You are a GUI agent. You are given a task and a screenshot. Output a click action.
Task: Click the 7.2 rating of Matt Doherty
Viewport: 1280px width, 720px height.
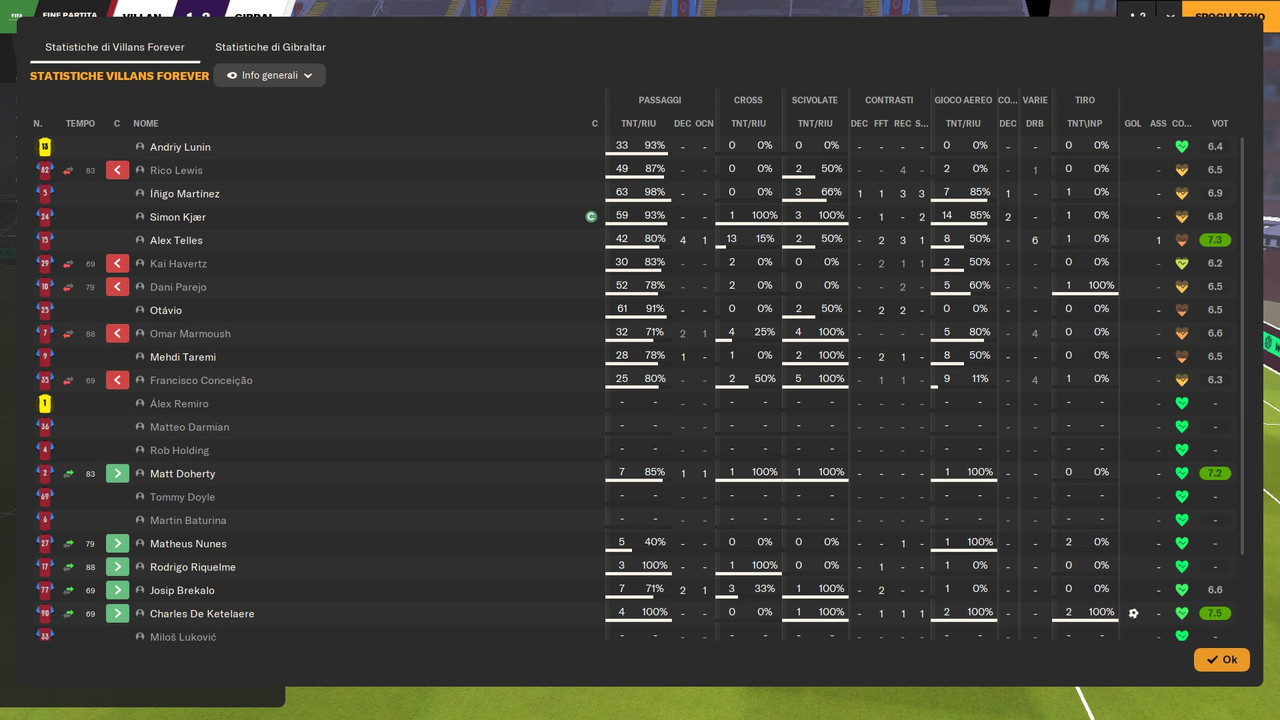[1215, 473]
